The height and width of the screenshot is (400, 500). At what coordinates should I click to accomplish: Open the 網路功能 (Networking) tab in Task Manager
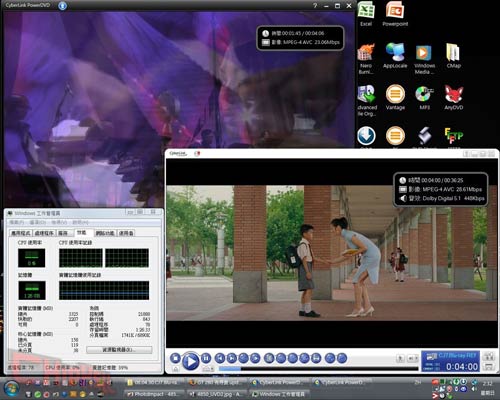point(105,233)
